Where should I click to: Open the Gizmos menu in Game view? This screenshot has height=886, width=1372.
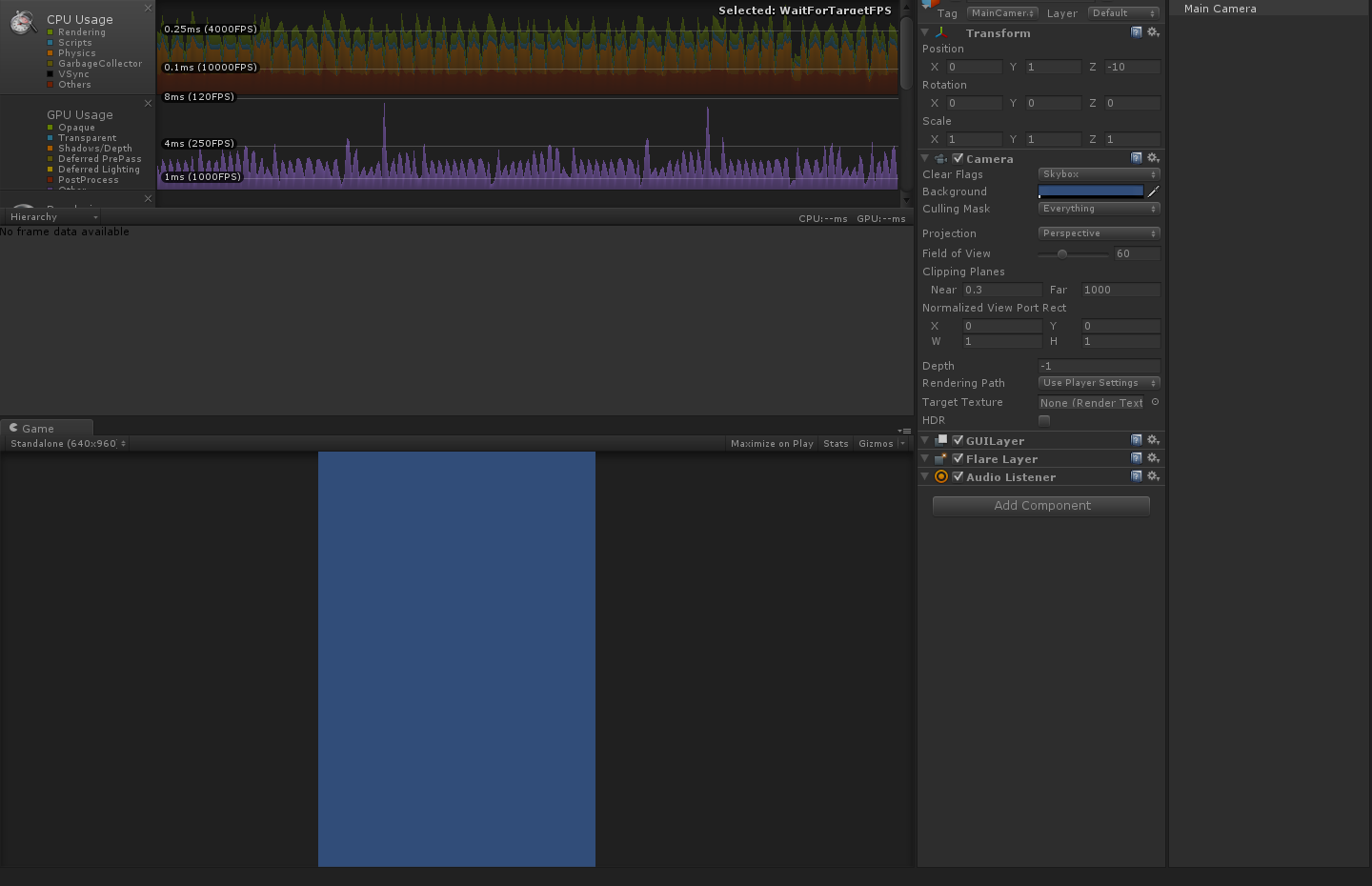882,444
